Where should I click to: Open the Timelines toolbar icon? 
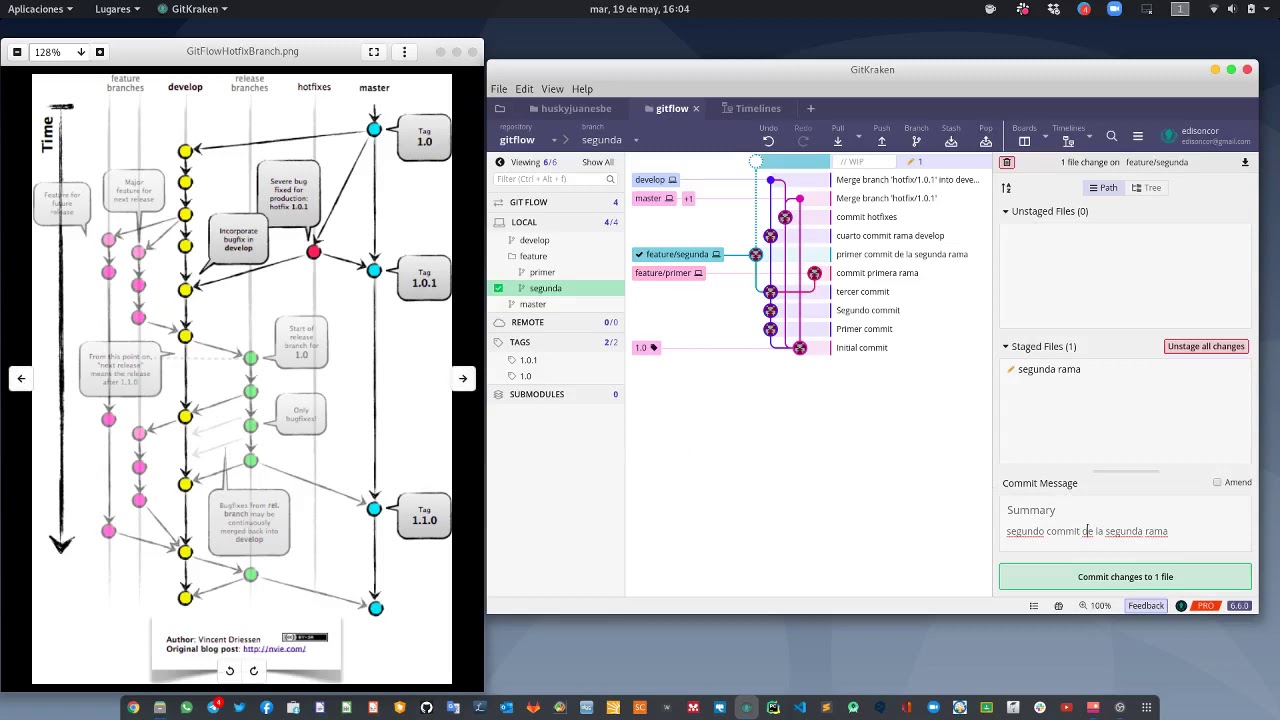click(1068, 142)
